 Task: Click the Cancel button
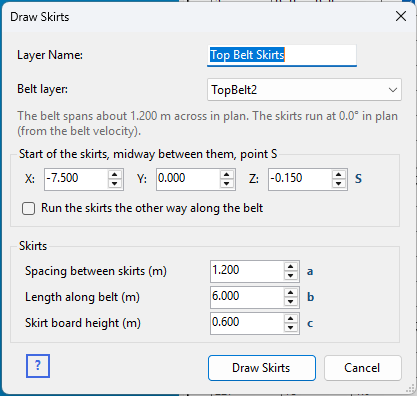click(x=362, y=368)
